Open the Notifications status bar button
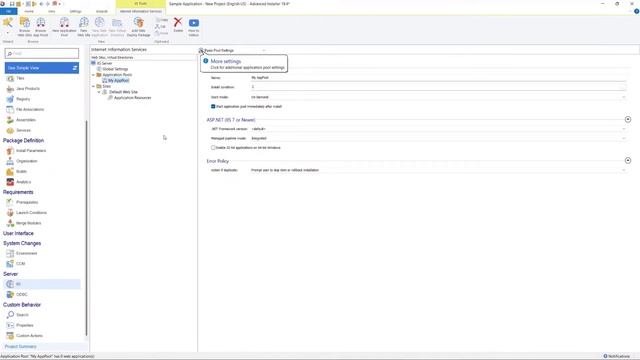 click(x=617, y=356)
